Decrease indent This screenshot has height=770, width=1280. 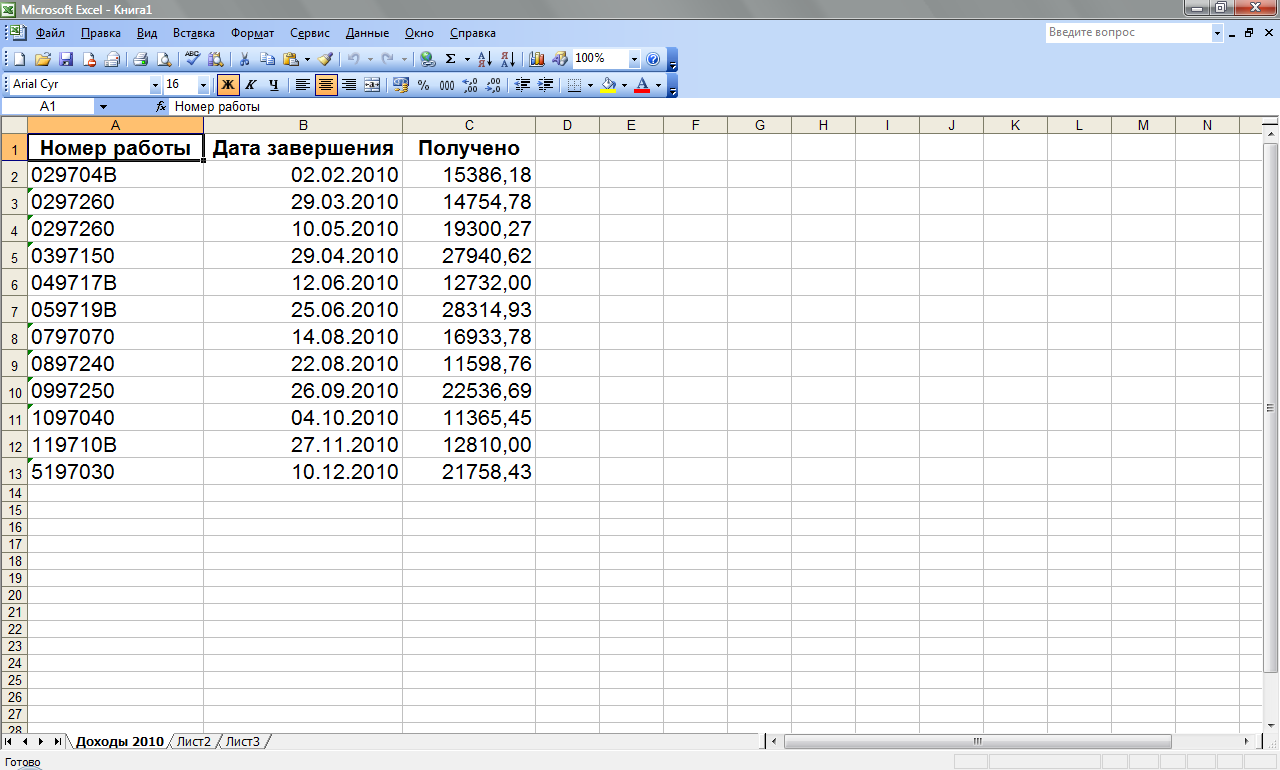522,85
